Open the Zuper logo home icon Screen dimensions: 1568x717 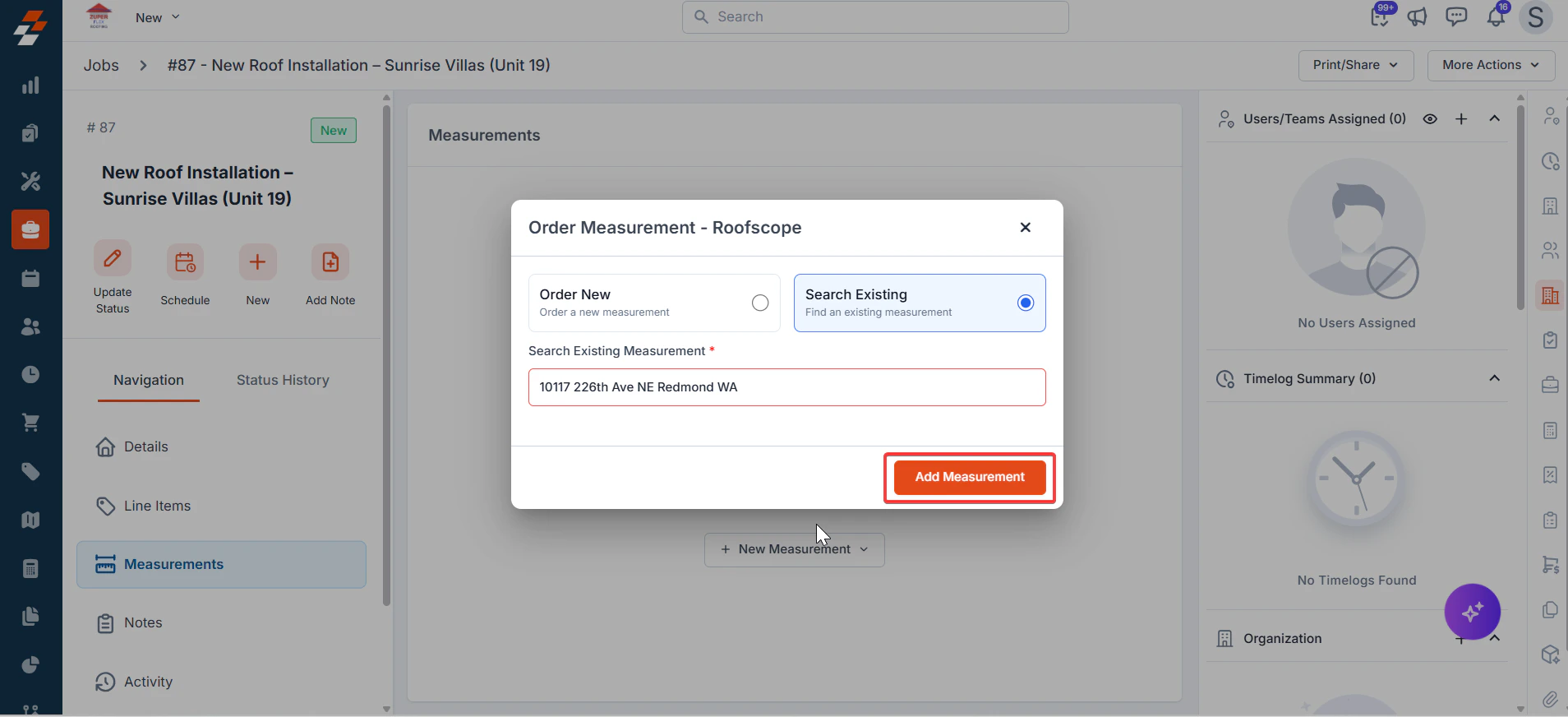(x=30, y=28)
